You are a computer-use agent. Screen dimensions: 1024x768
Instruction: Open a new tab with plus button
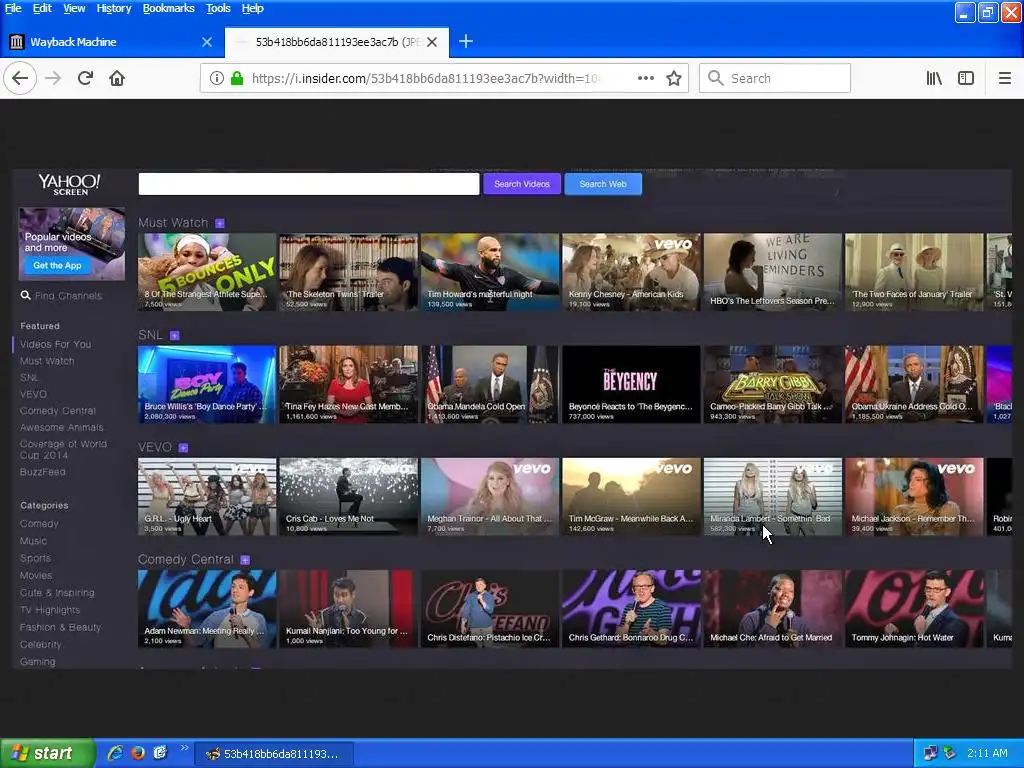pyautogui.click(x=466, y=42)
